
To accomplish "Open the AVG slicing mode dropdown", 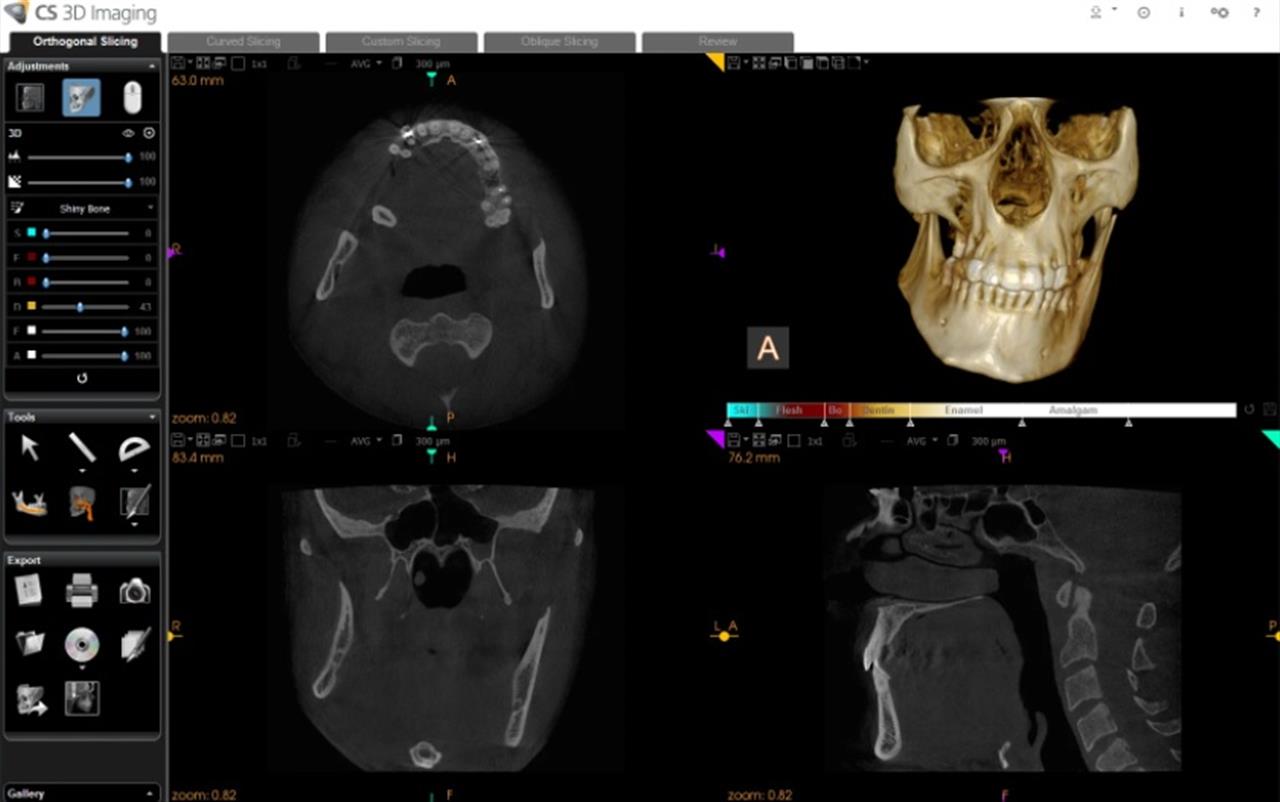I will click(x=362, y=62).
